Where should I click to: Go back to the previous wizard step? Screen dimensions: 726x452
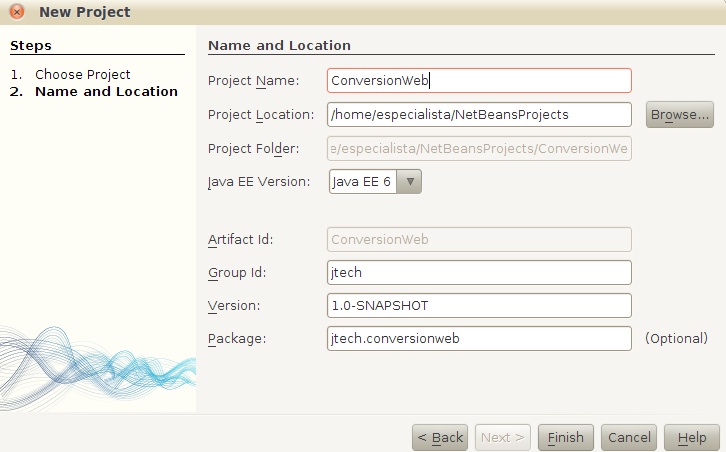440,438
